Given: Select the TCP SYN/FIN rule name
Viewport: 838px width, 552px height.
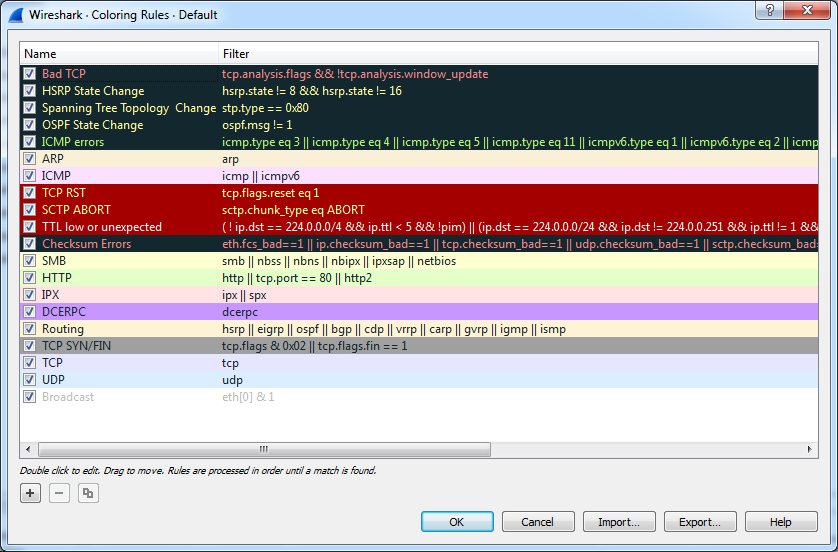Looking at the screenshot, I should click(76, 346).
